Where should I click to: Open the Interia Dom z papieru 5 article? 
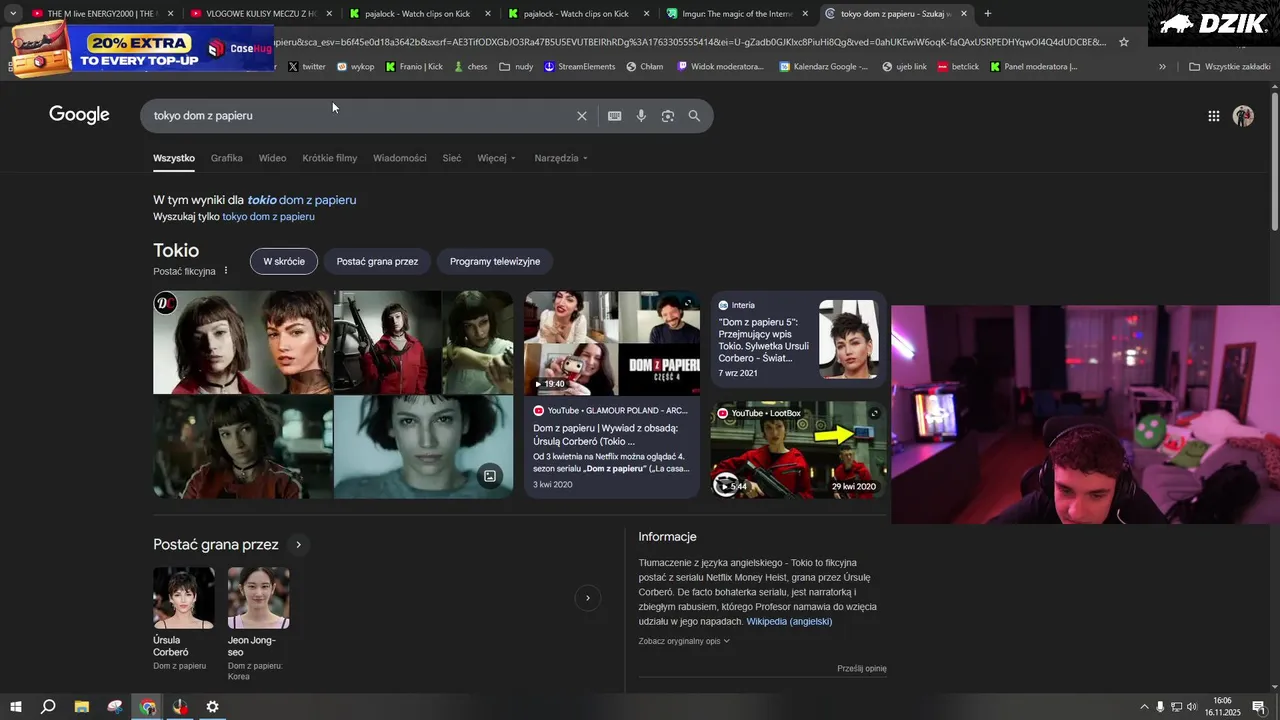pyautogui.click(x=798, y=340)
